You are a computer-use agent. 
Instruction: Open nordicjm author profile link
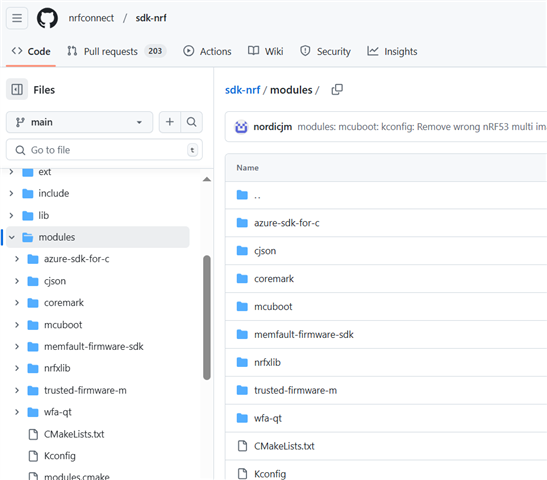point(272,127)
